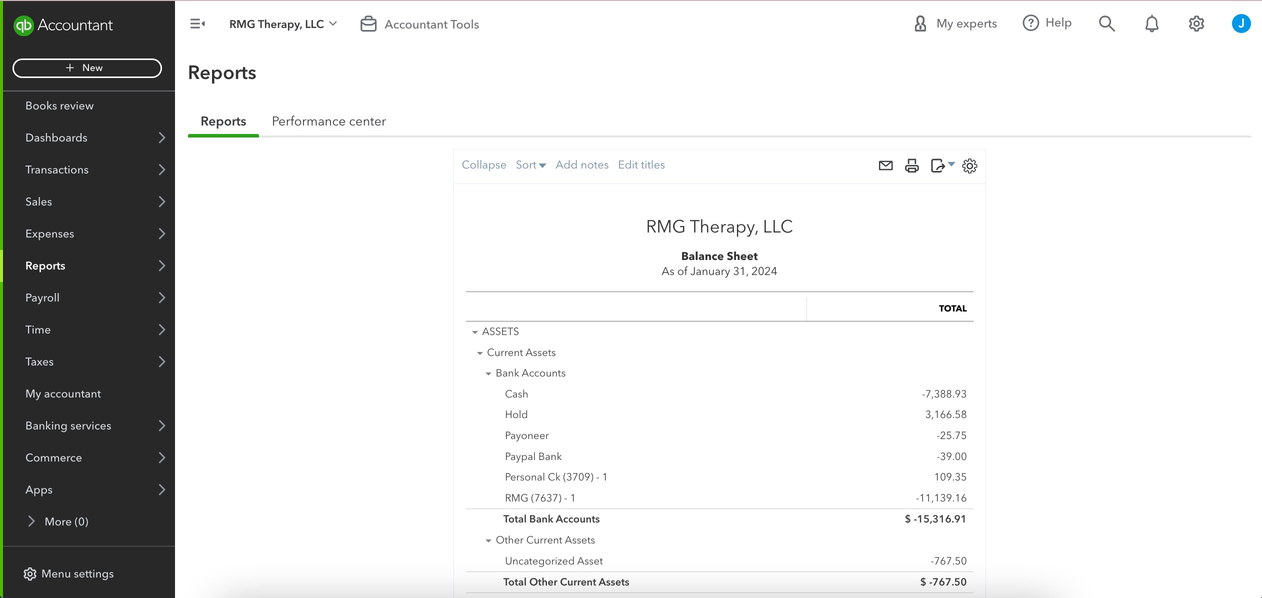
Task: Open Books review in sidebar
Action: (59, 106)
